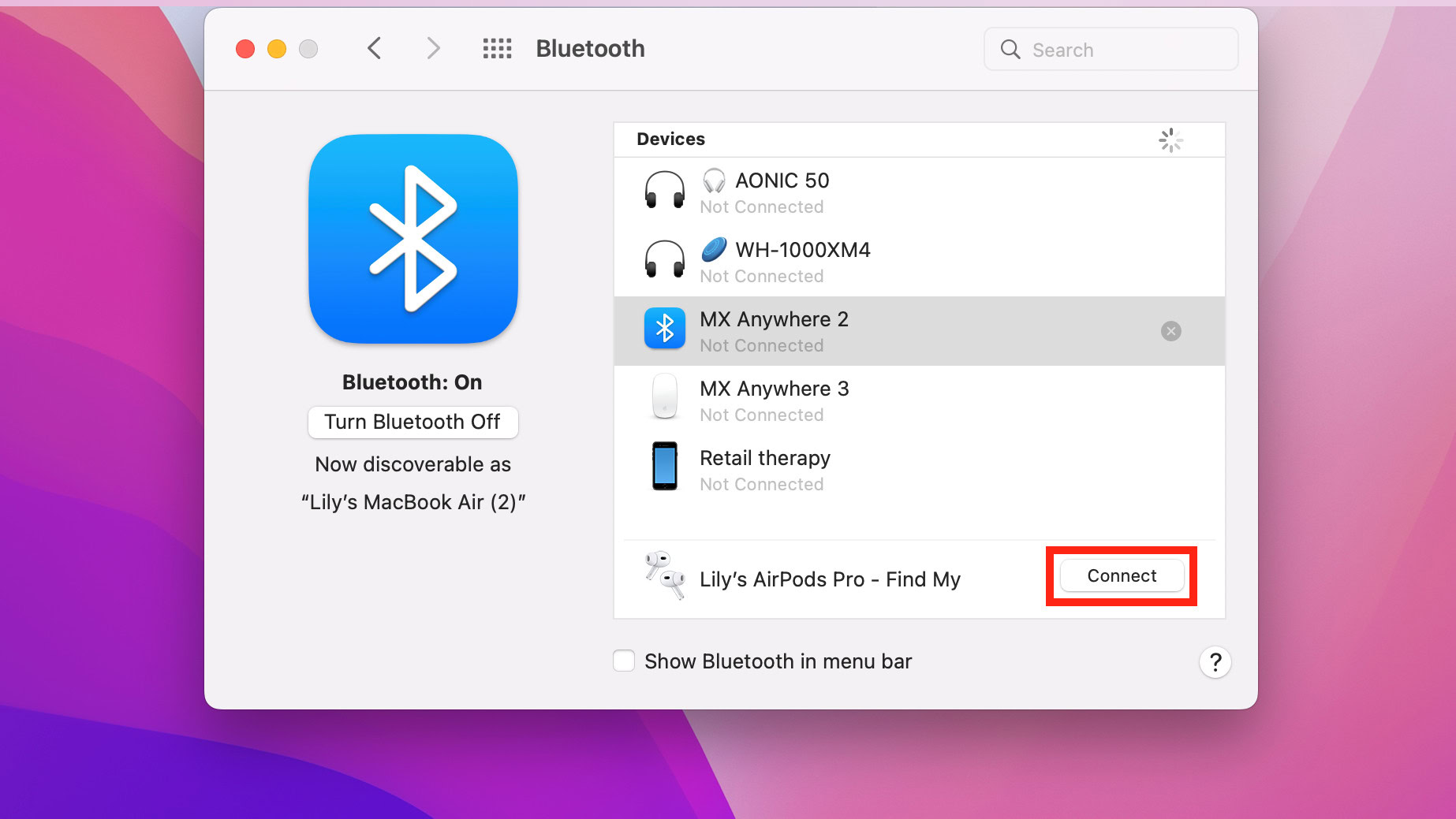Click the AONIC 50 headphones icon

point(665,190)
